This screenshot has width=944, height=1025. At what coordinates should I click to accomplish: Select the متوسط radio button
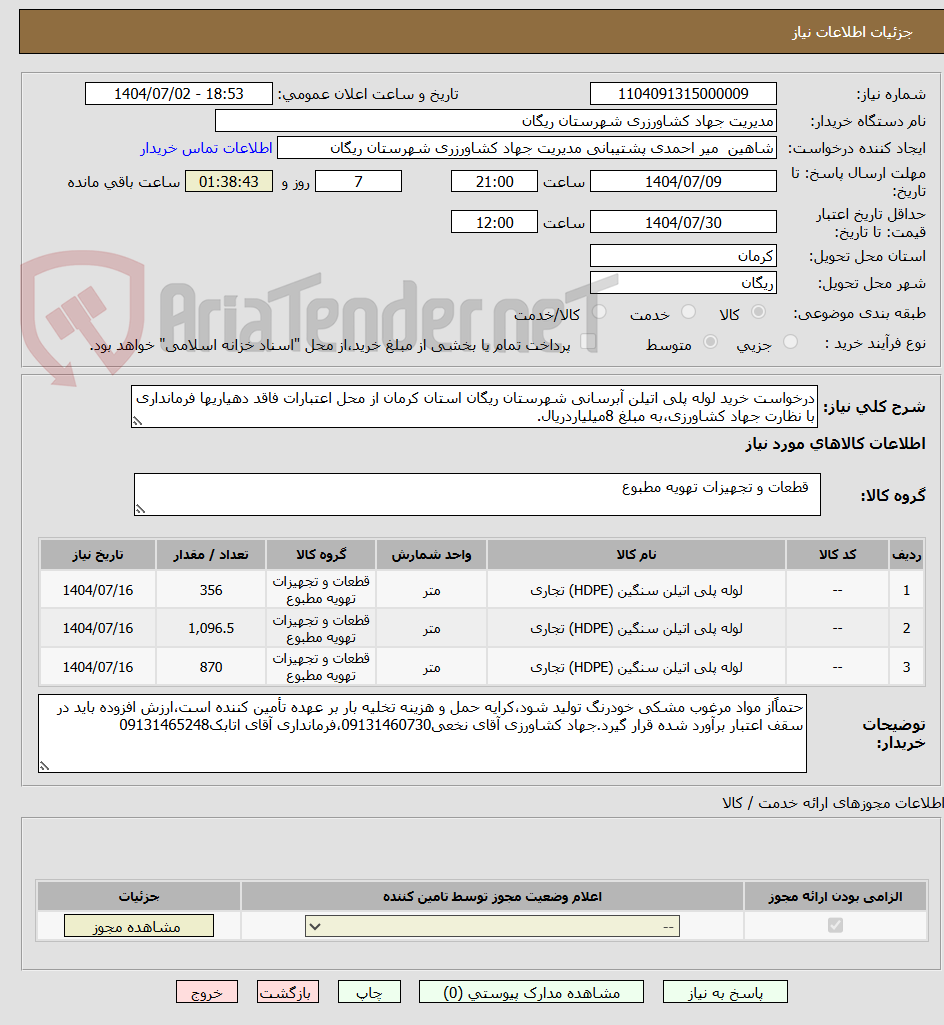[712, 341]
